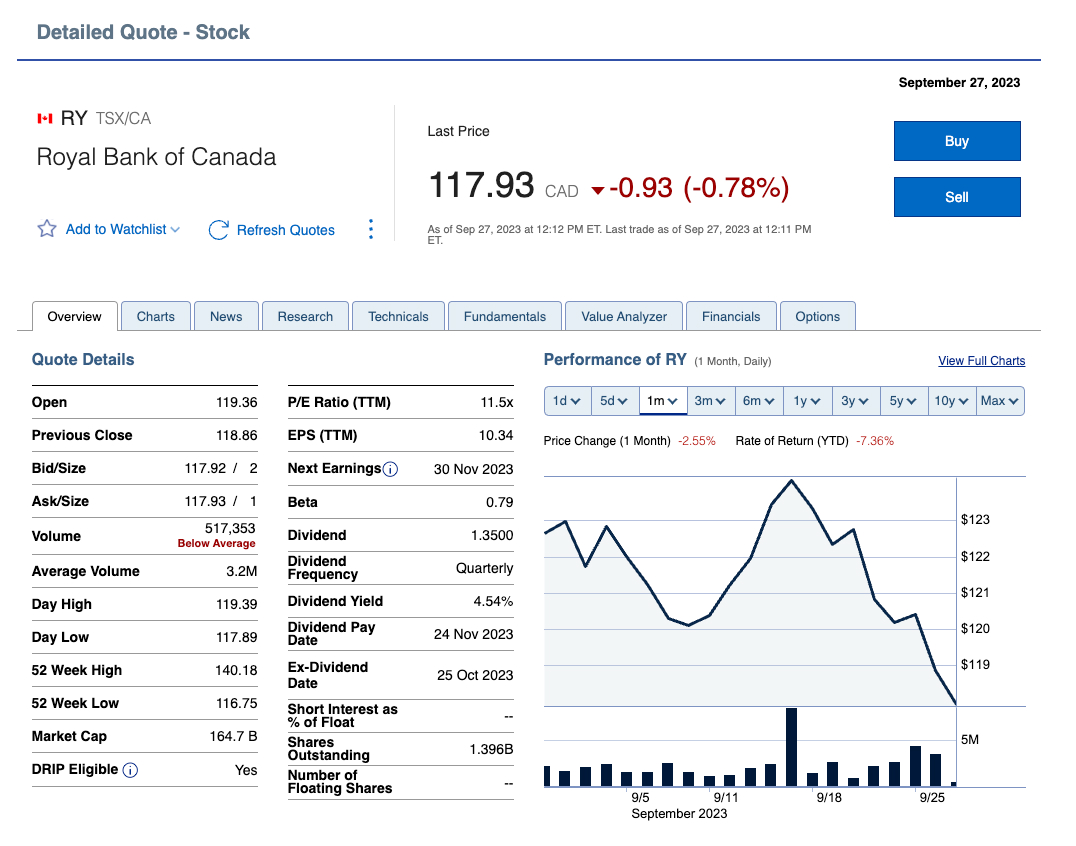The height and width of the screenshot is (846, 1076).
Task: Click the last price 117.93
Action: click(481, 185)
